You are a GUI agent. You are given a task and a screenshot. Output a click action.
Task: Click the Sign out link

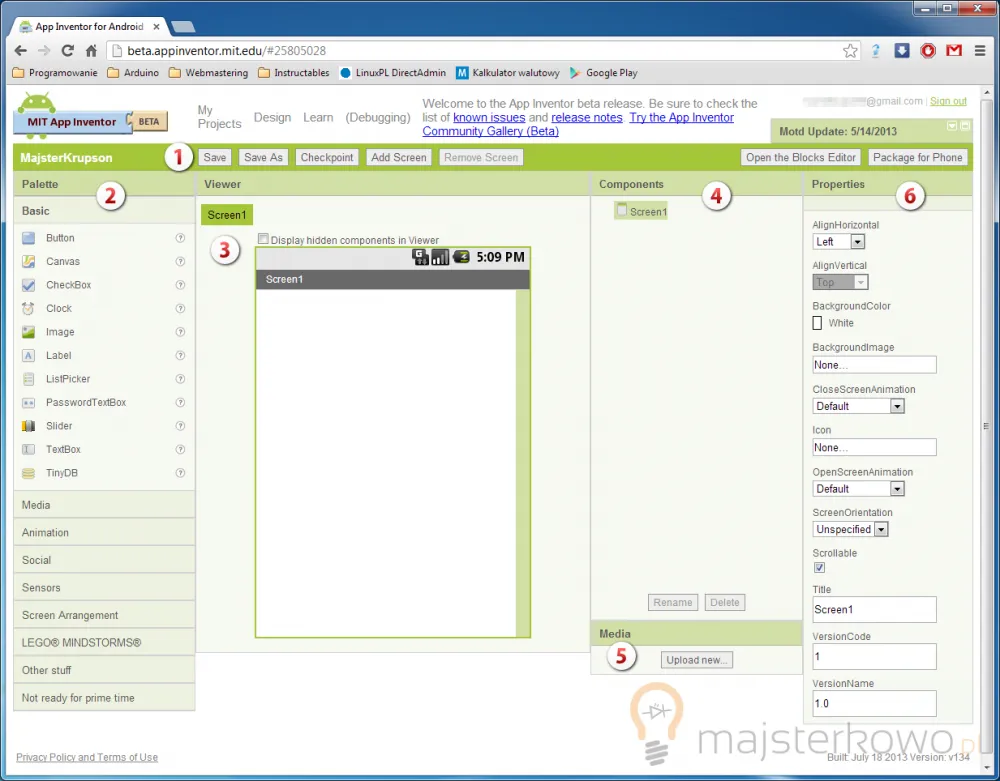point(948,101)
